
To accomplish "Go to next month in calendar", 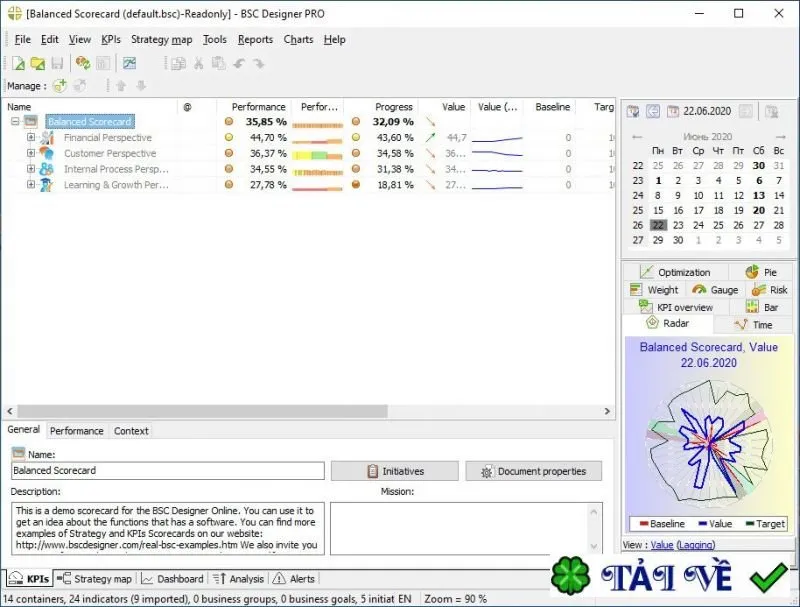I will pyautogui.click(x=781, y=137).
